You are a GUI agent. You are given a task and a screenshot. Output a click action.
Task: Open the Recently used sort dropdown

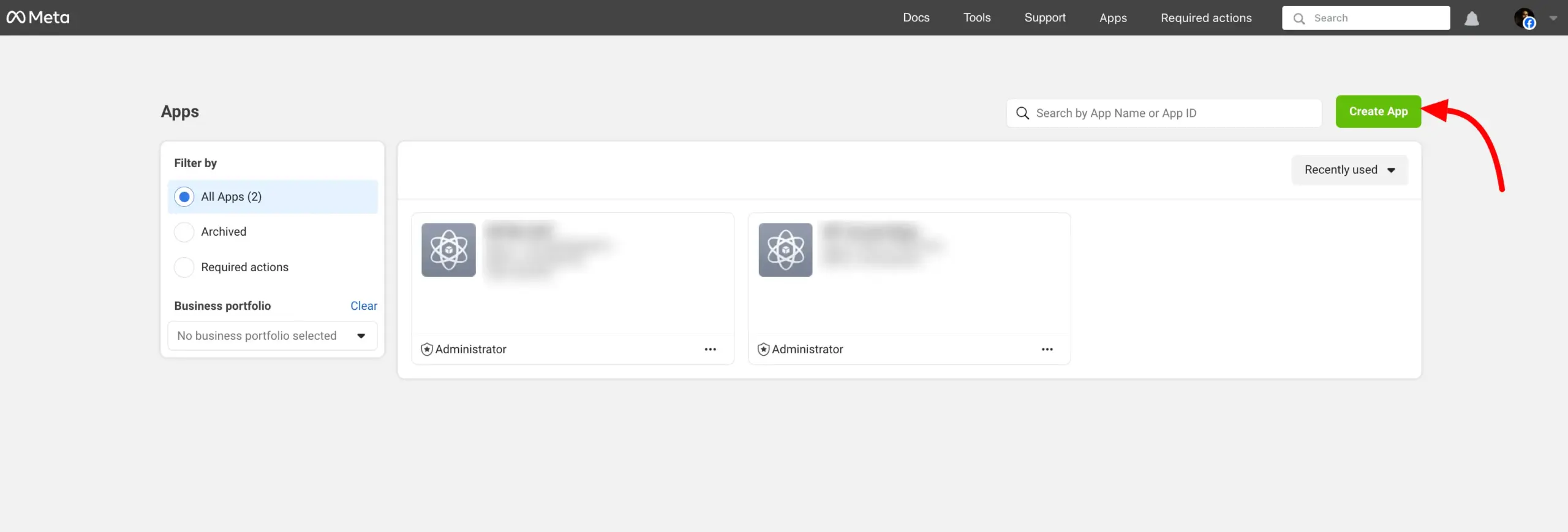(x=1349, y=170)
